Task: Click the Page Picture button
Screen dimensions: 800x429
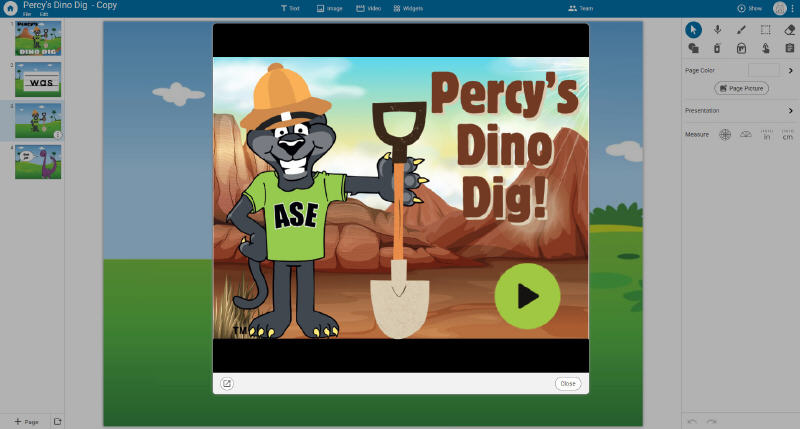Action: 741,89
